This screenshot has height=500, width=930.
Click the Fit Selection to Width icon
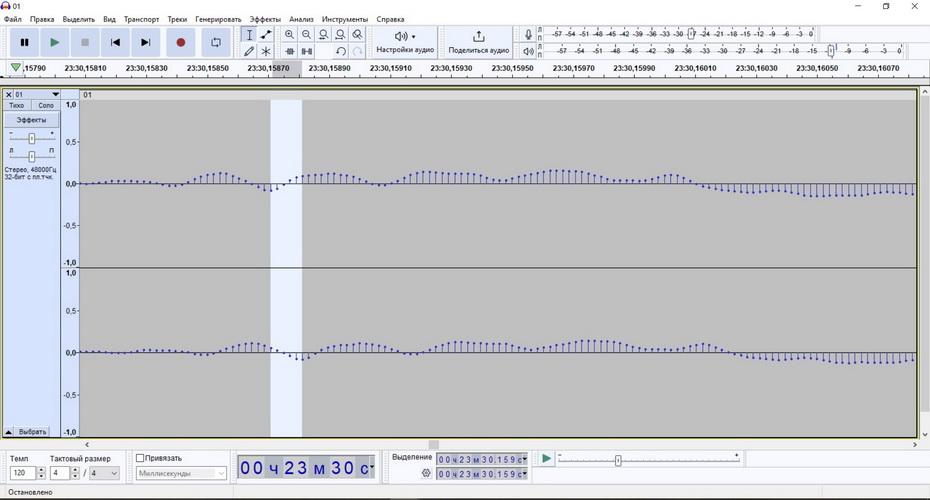coord(323,35)
